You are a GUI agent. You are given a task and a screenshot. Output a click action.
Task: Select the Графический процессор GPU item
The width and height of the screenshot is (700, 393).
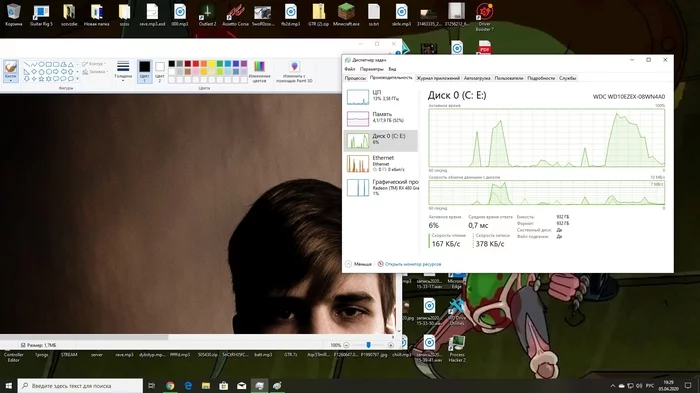point(382,187)
